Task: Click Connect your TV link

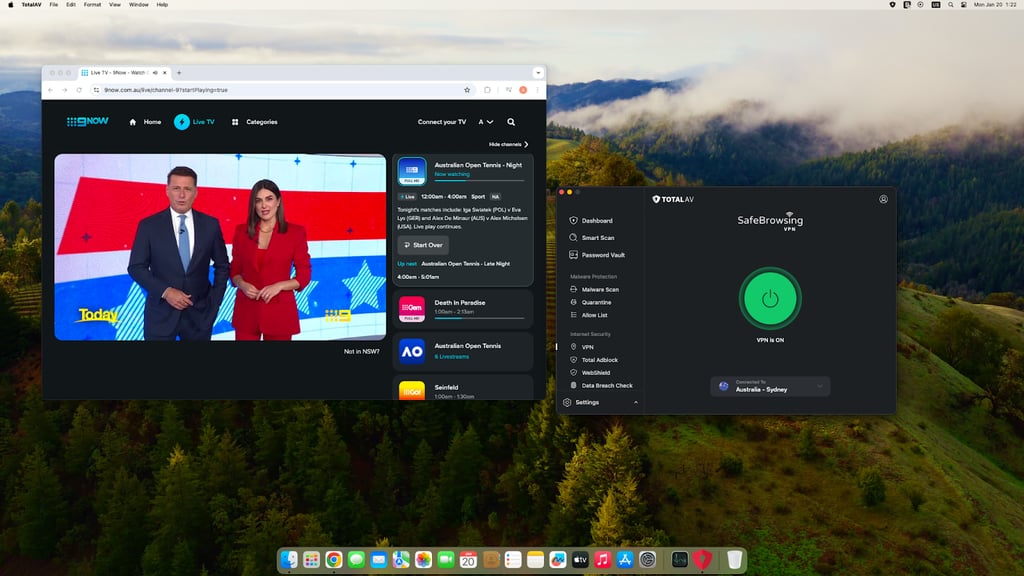Action: pyautogui.click(x=442, y=122)
